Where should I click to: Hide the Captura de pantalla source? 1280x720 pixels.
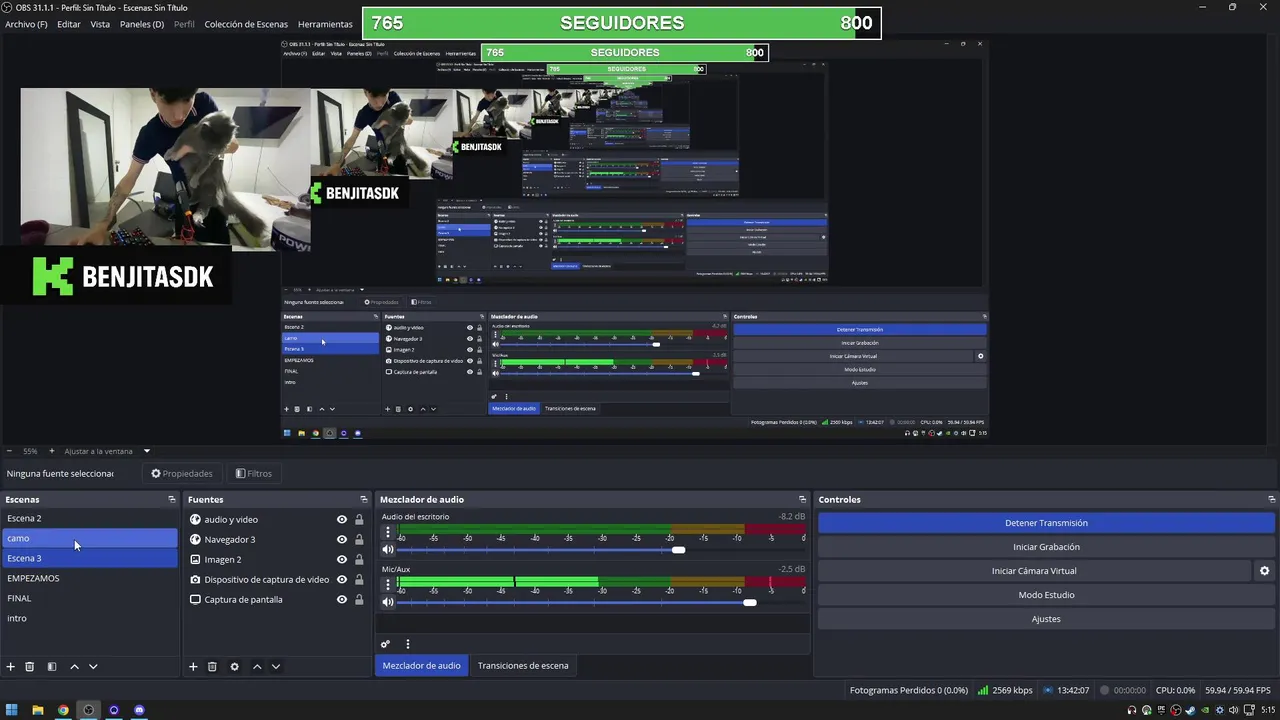[342, 600]
